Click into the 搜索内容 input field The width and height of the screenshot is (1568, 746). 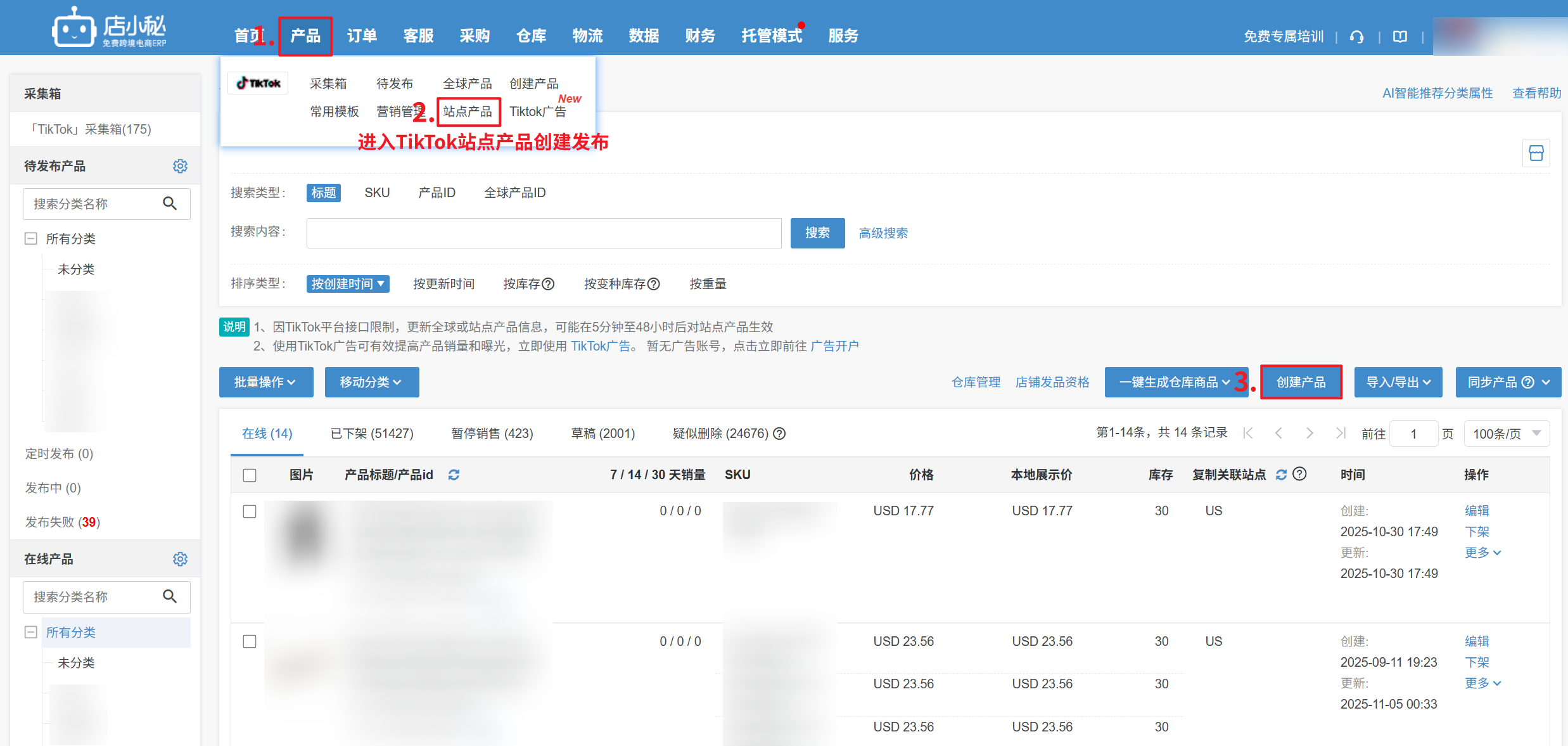(x=544, y=233)
